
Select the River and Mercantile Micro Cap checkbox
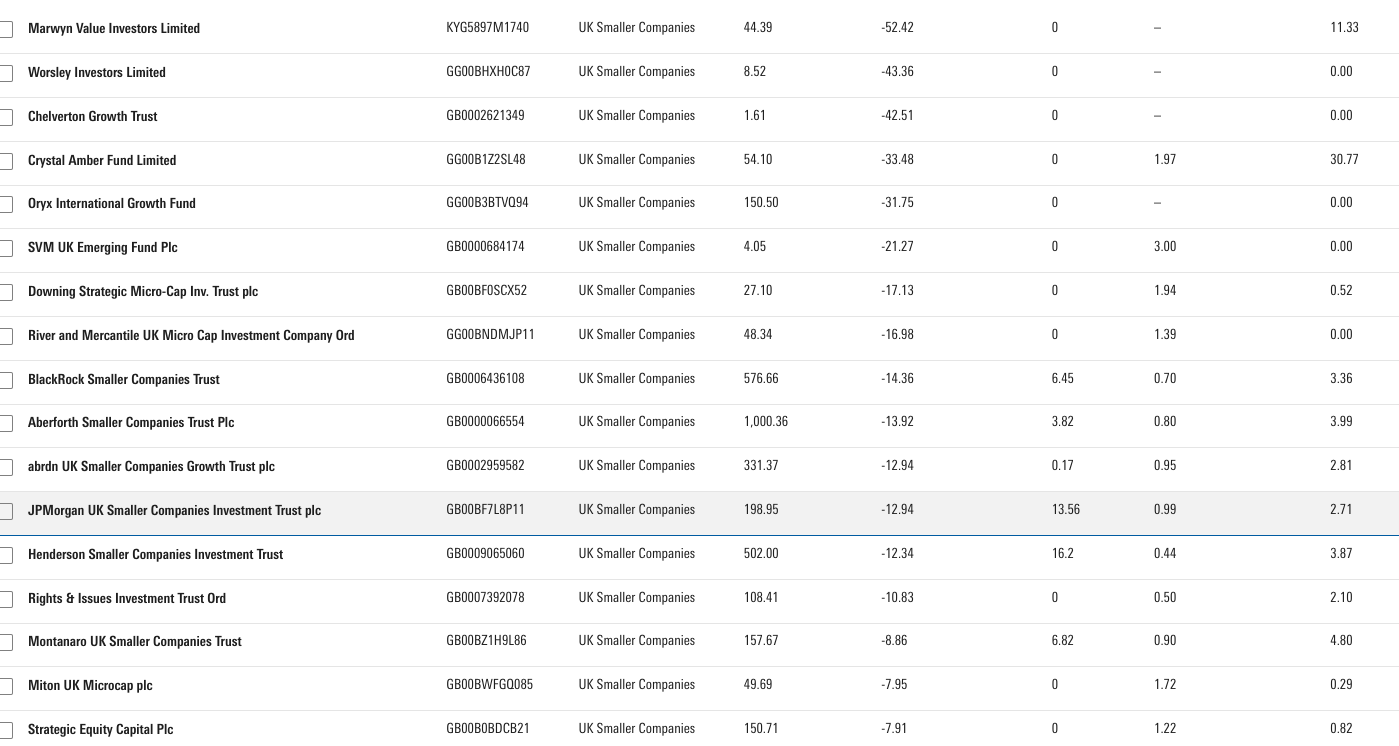pos(5,336)
